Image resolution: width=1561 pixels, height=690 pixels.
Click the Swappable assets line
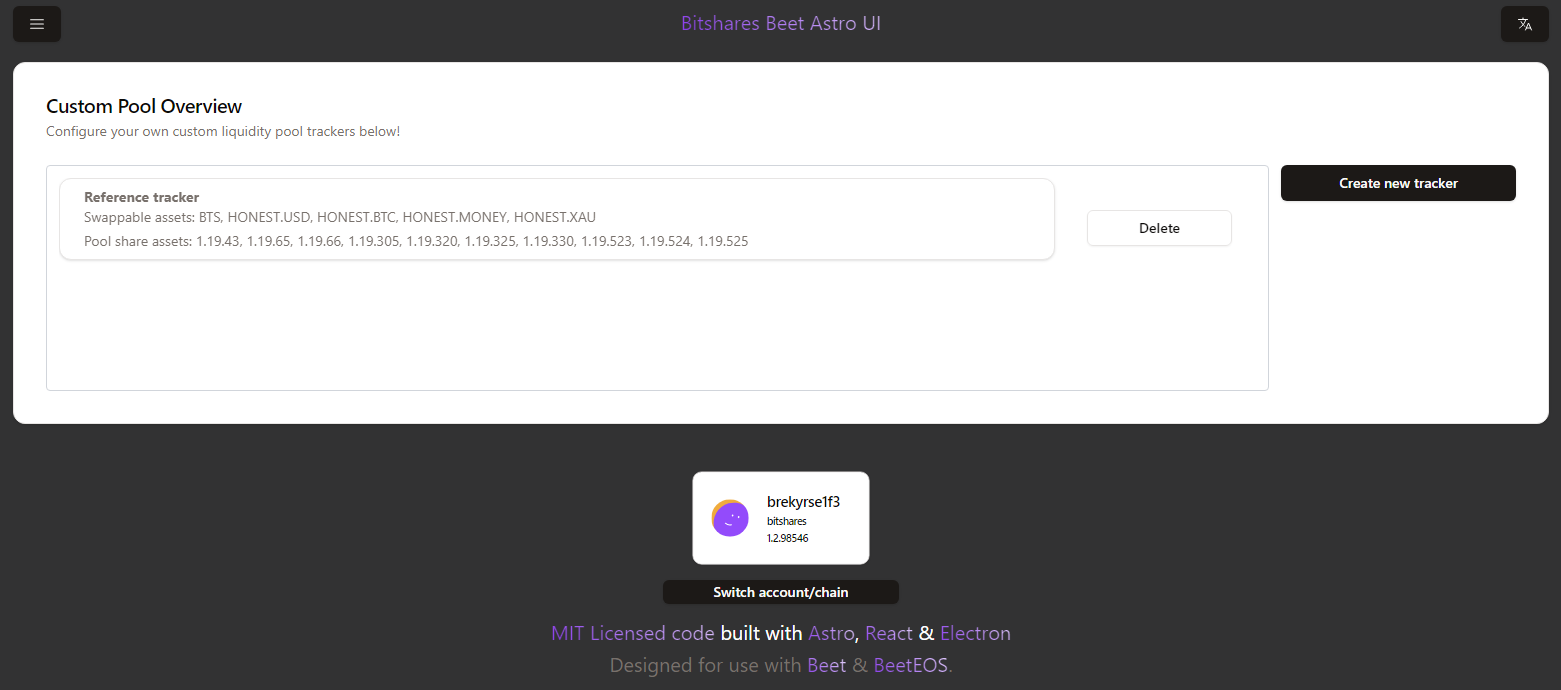[x=340, y=217]
